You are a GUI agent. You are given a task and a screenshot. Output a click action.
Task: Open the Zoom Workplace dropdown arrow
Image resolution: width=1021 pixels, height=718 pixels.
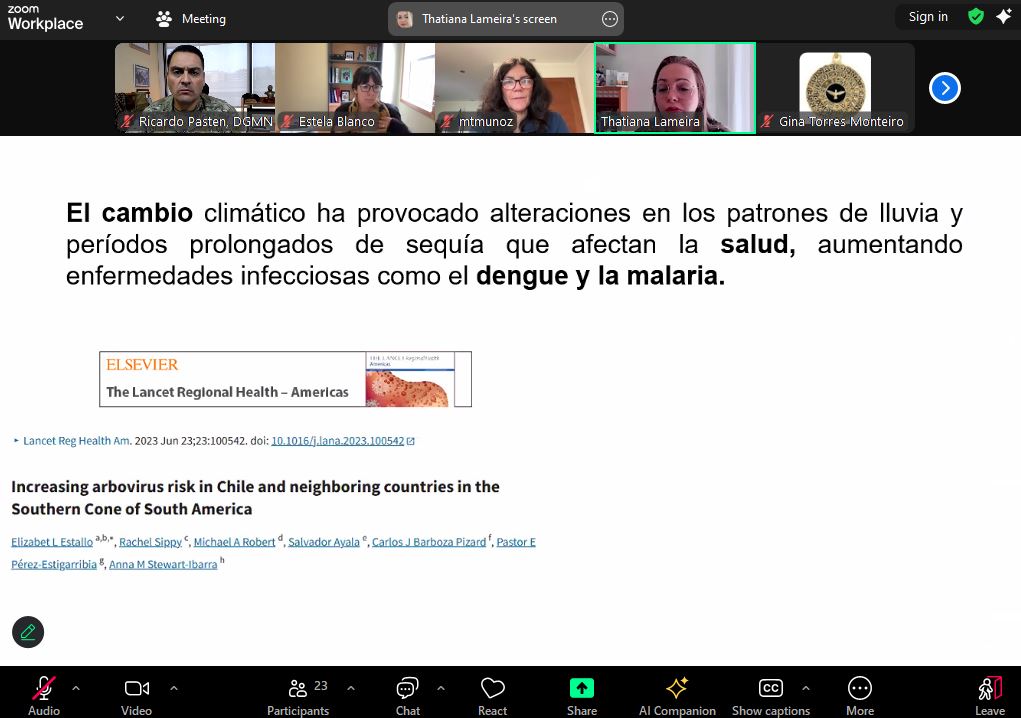[120, 18]
